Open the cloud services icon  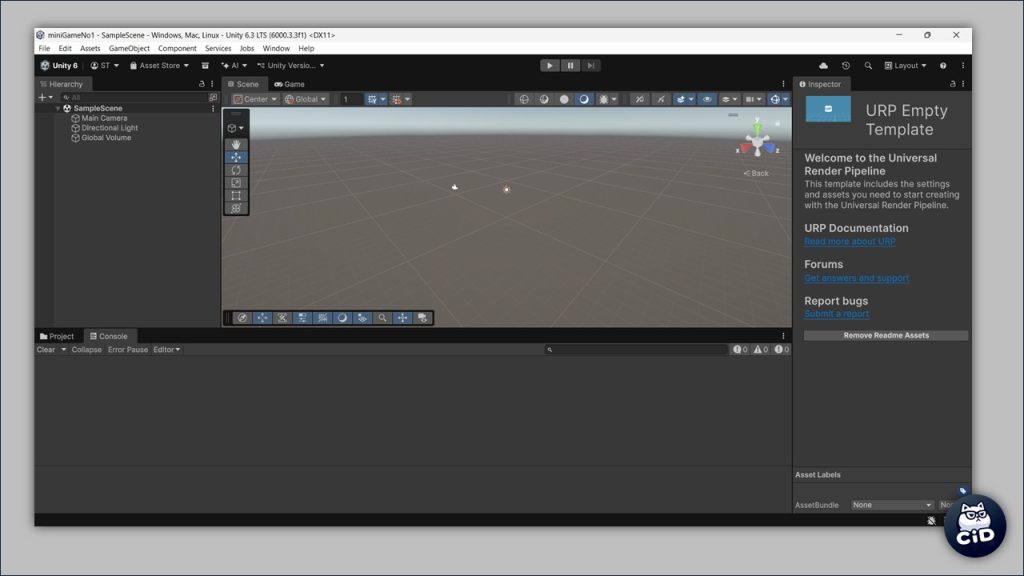click(x=823, y=66)
